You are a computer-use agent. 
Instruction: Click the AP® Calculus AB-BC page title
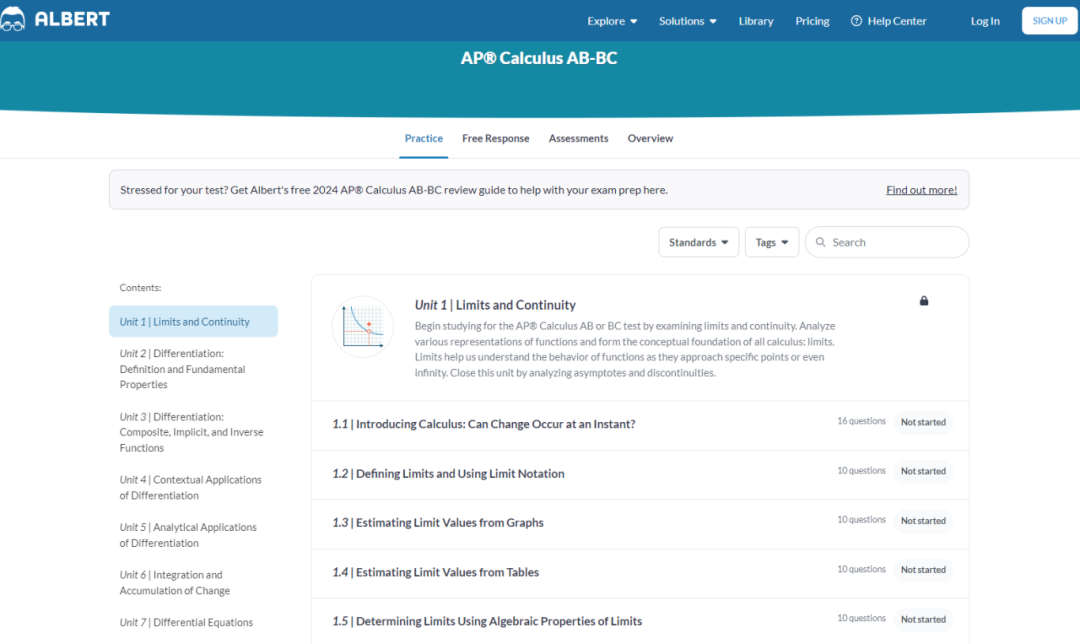(539, 58)
